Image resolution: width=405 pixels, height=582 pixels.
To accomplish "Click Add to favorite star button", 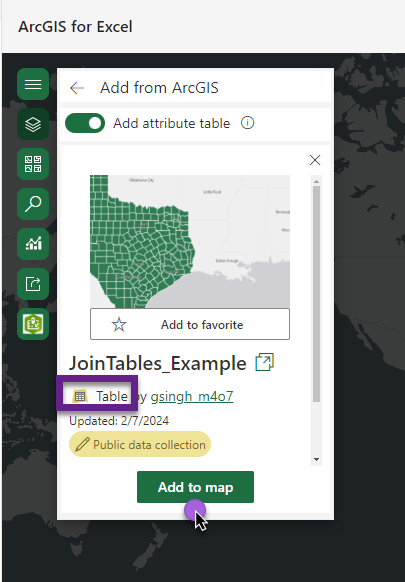I will click(190, 324).
